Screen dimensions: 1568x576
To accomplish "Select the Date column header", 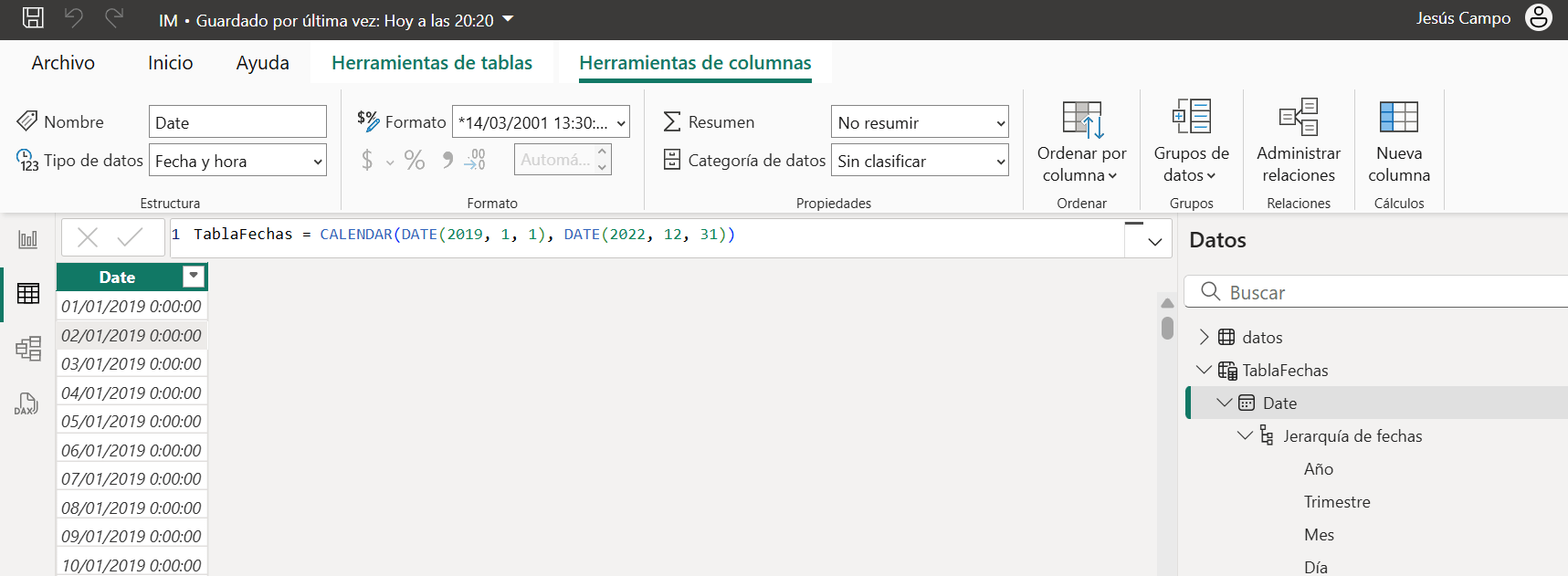I will 118,277.
